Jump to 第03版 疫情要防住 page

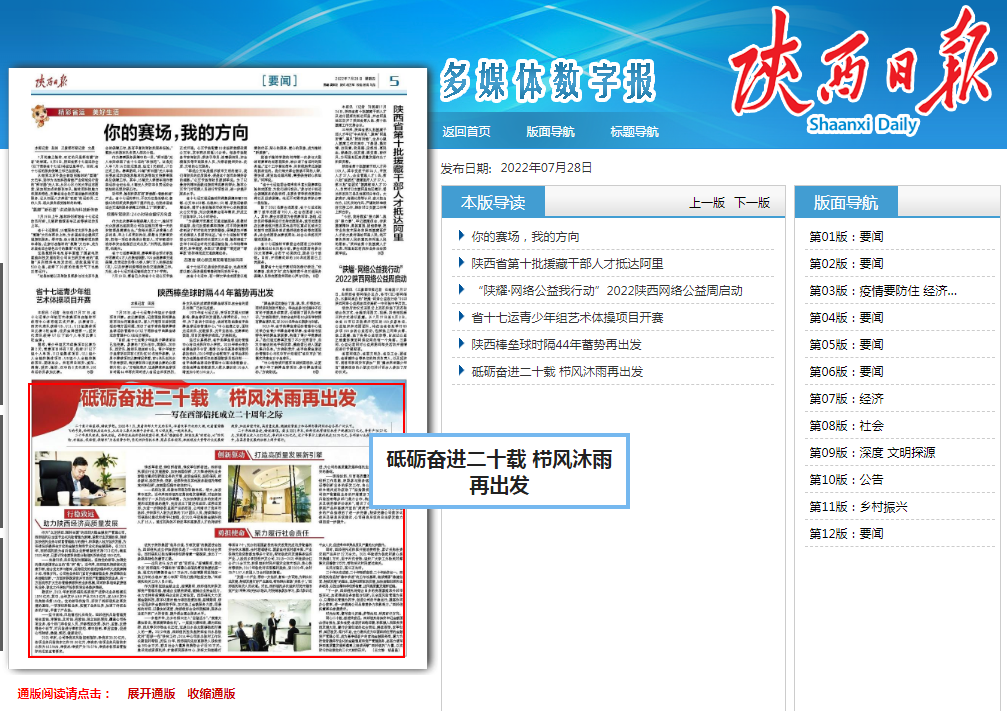(x=882, y=291)
